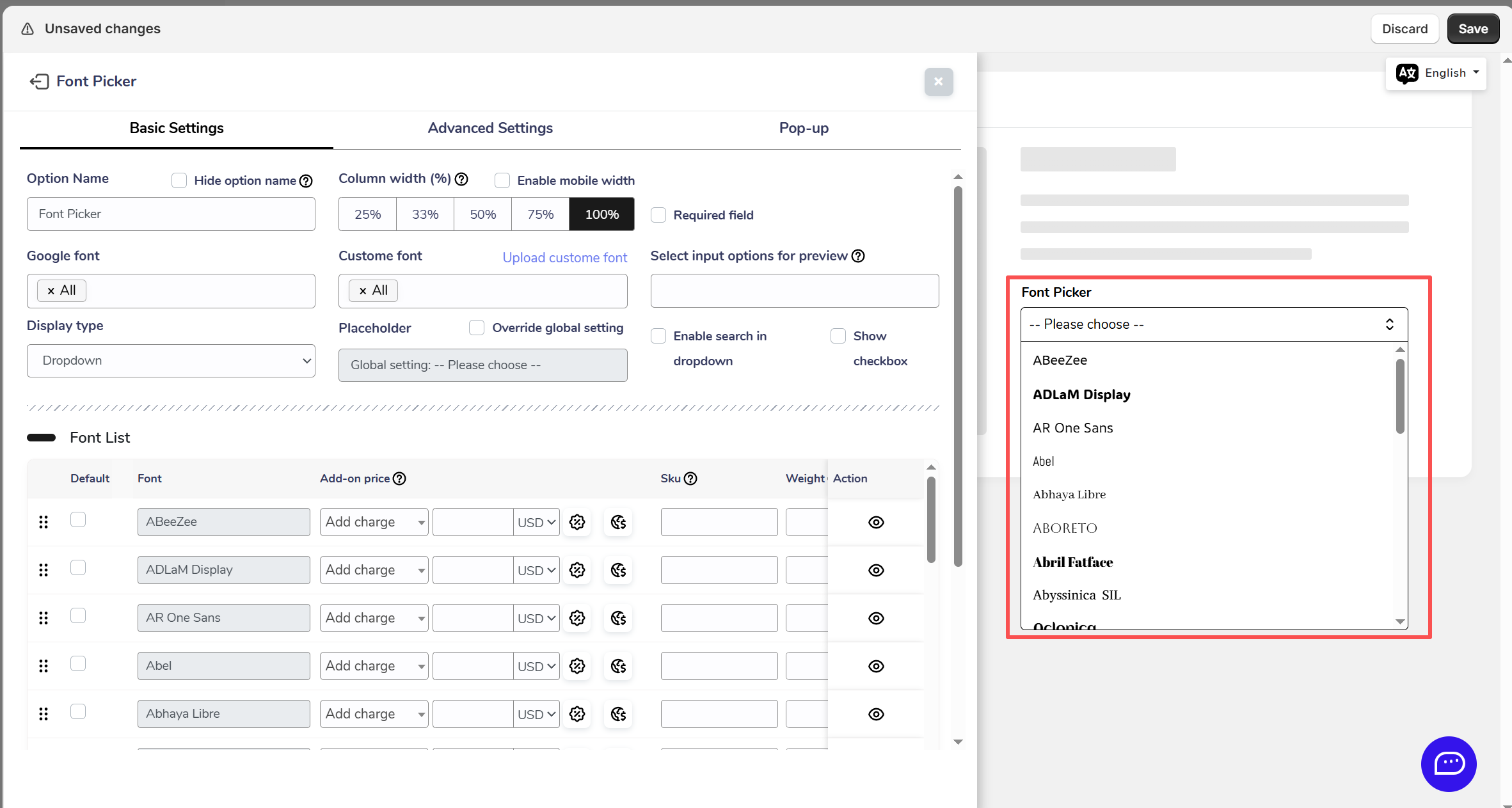Click the back arrow icon beside Font Picker

point(39,81)
